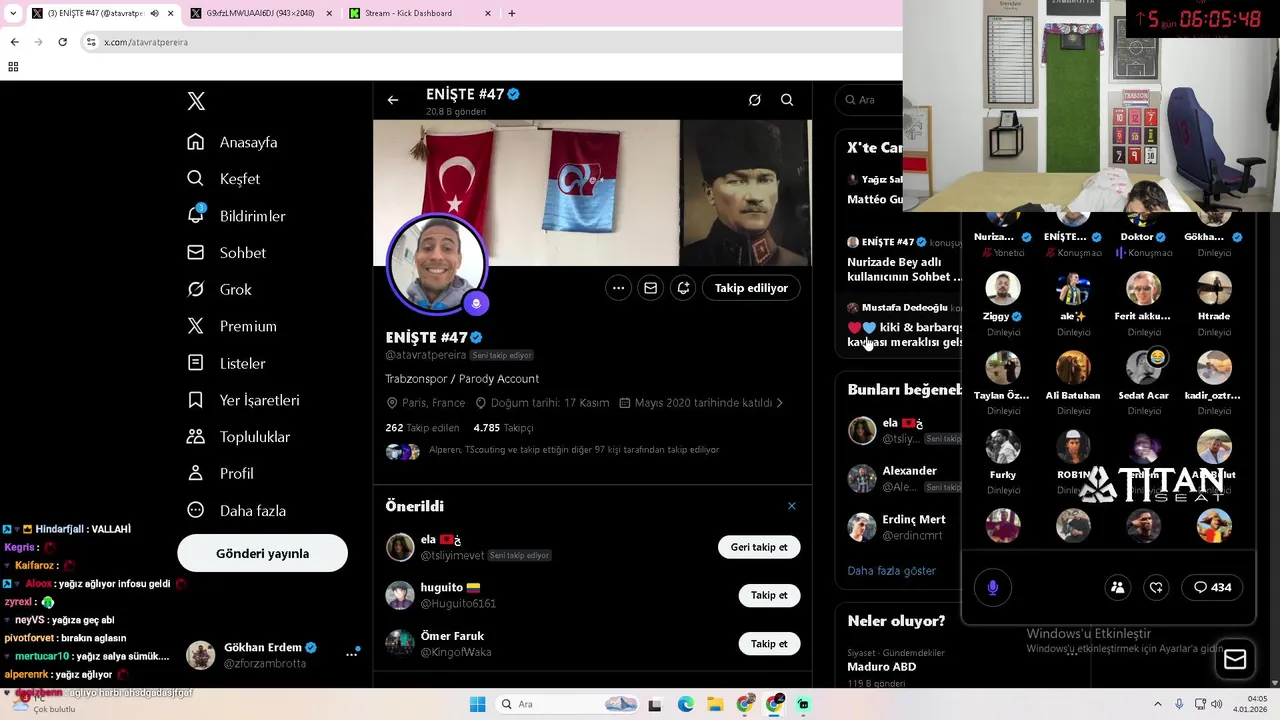Screen dimensions: 1280x720
Task: Click the Space heart reaction button
Action: click(1156, 588)
